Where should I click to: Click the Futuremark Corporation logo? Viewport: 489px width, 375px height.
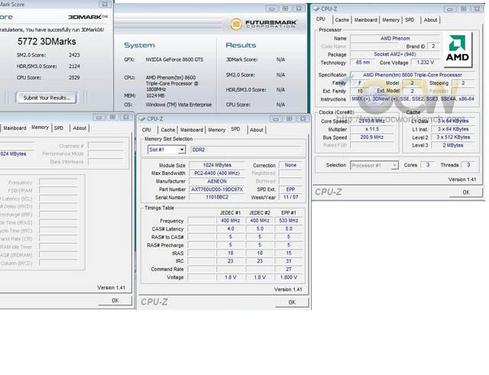[263, 24]
